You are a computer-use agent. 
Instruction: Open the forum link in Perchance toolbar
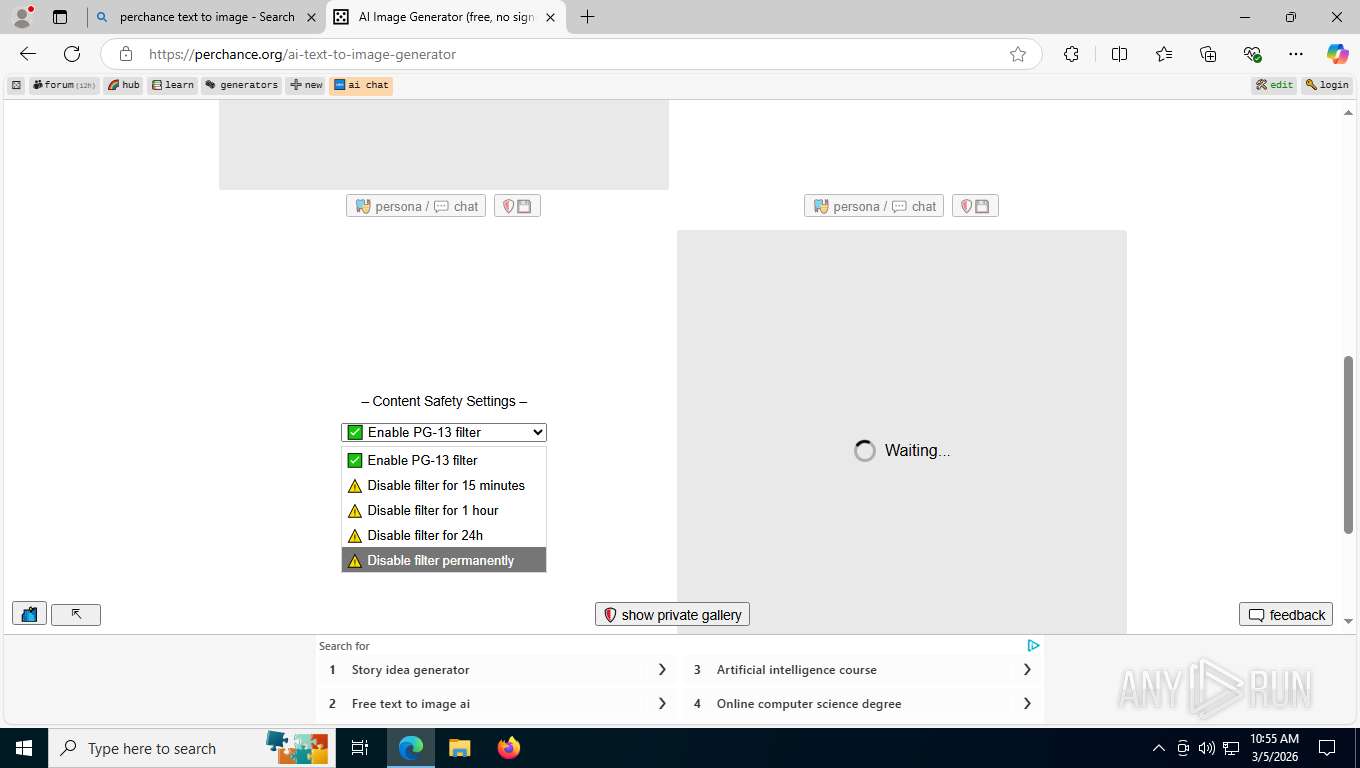(65, 85)
